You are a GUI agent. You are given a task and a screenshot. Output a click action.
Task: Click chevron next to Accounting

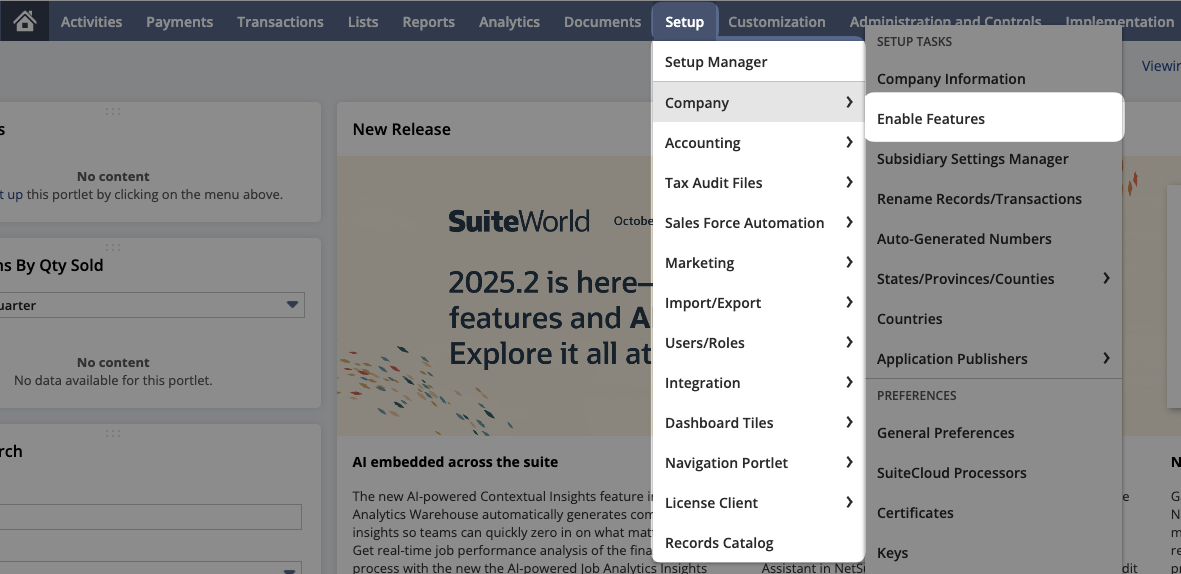coord(849,142)
